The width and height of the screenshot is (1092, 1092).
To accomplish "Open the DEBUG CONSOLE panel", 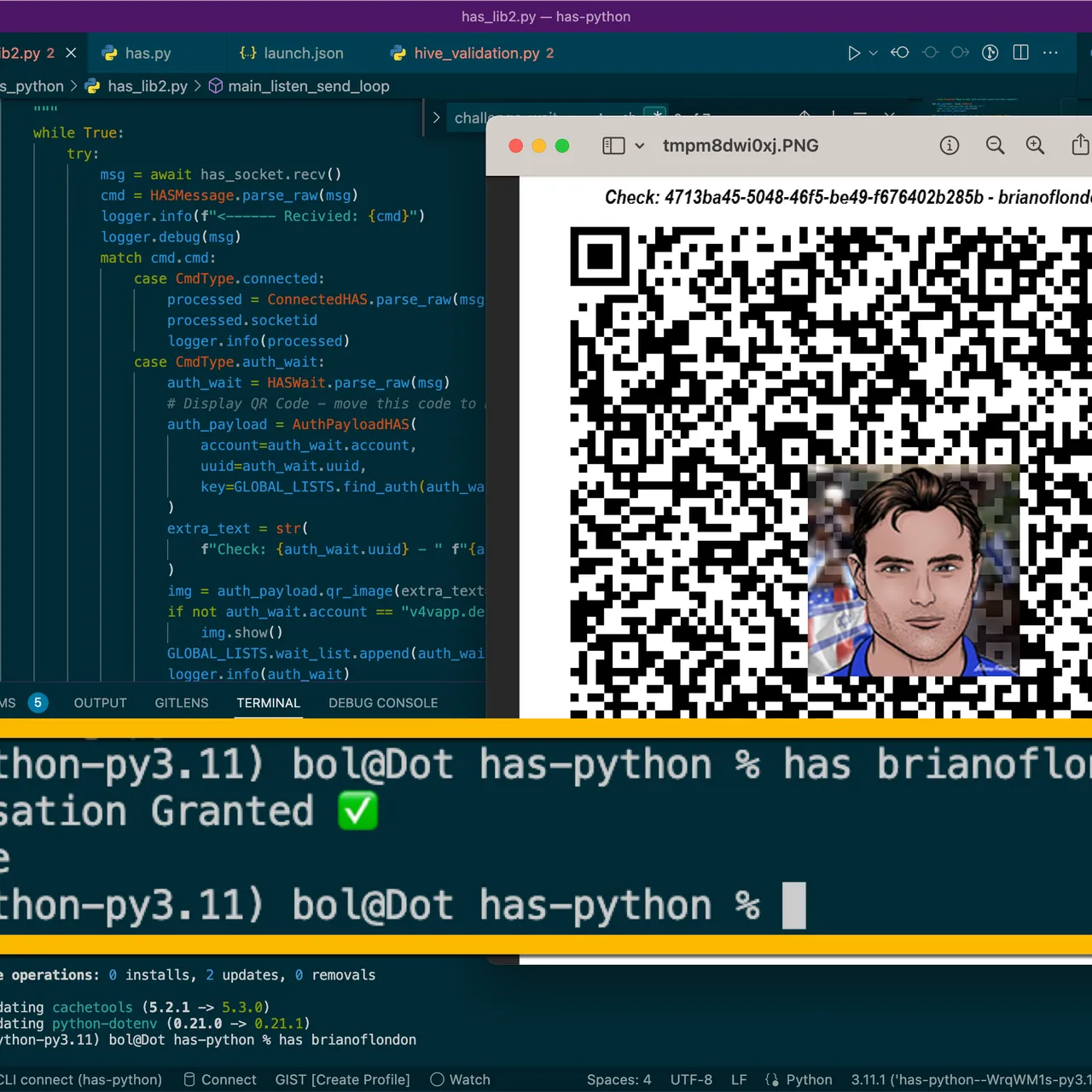I will [x=383, y=703].
